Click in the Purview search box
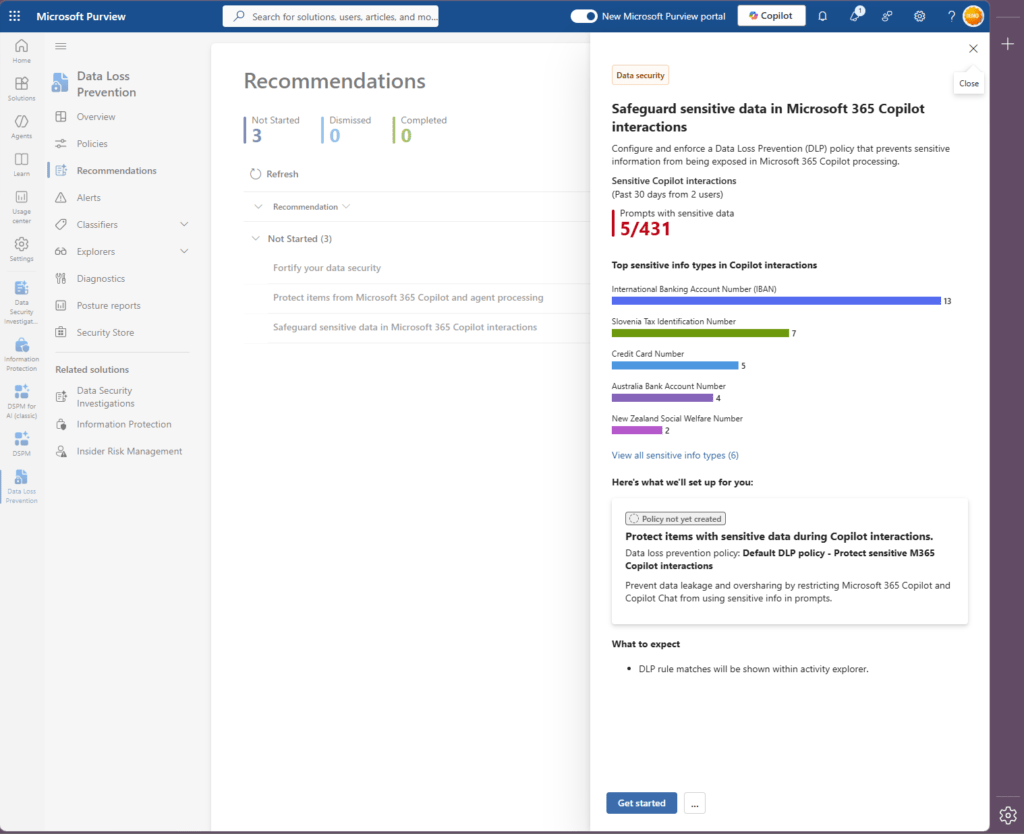The width and height of the screenshot is (1024, 834). pyautogui.click(x=330, y=16)
